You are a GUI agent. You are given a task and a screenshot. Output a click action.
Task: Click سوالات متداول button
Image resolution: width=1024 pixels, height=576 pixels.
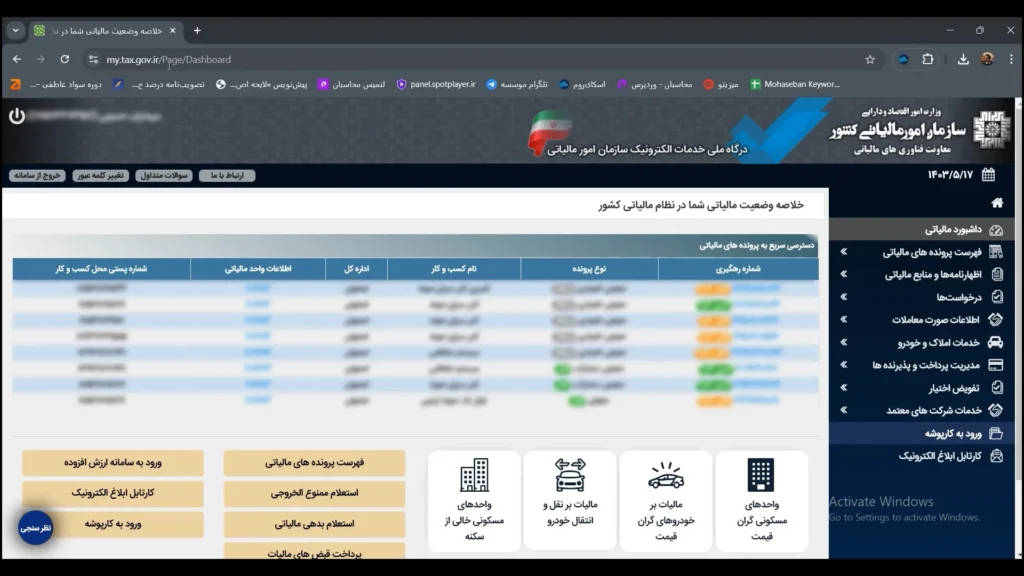click(x=164, y=175)
